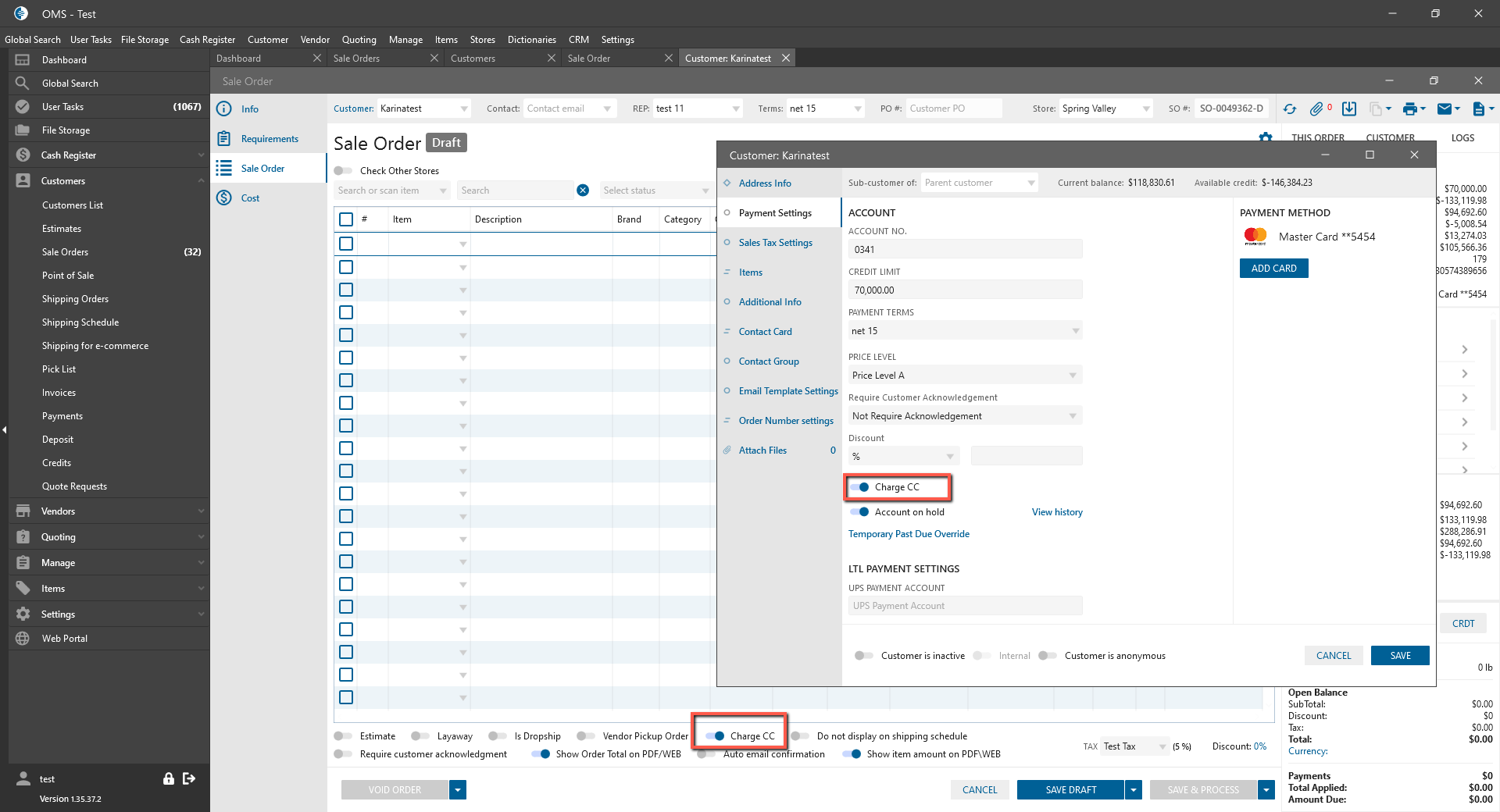Open the Dictionaries menu

pyautogui.click(x=531, y=40)
